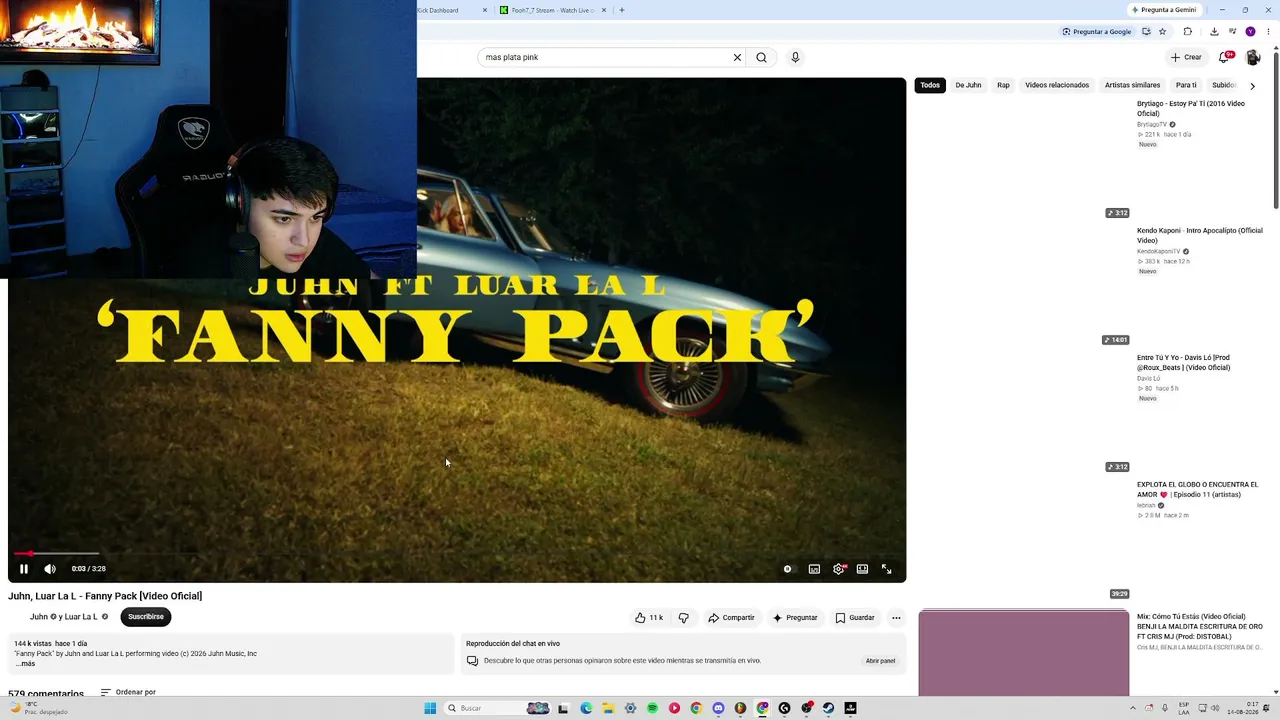Show more filter chips with the right arrow
Image resolution: width=1280 pixels, height=720 pixels.
[1252, 86]
